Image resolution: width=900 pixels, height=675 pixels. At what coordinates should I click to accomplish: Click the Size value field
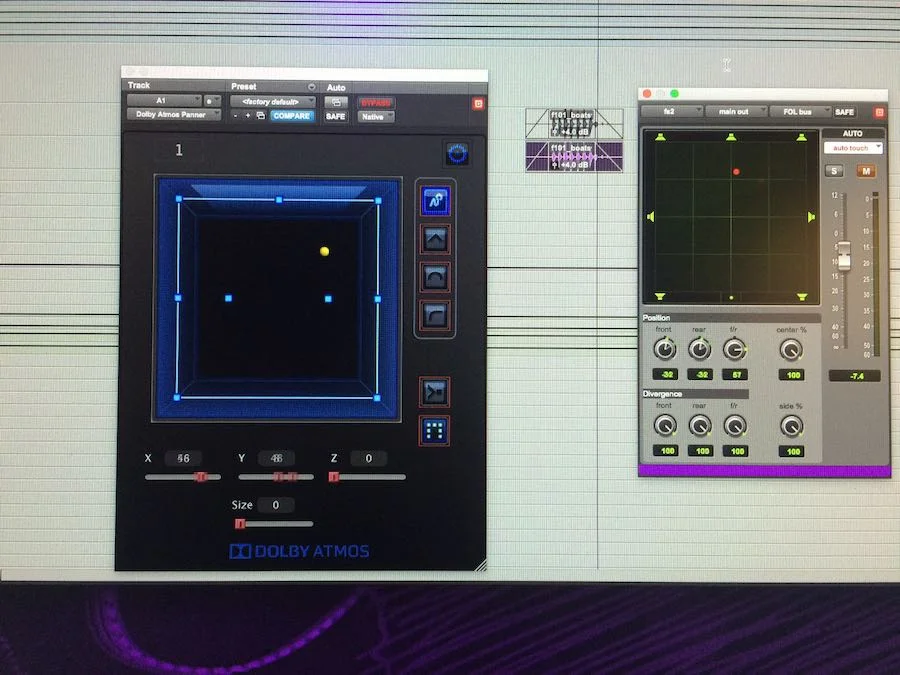pos(276,505)
